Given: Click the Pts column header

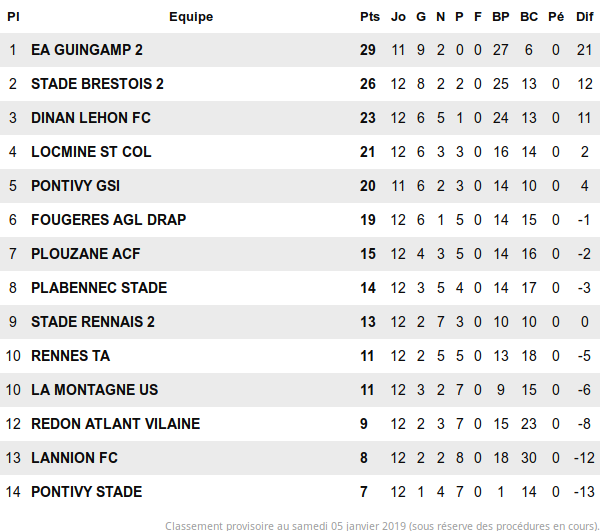Looking at the screenshot, I should (368, 17).
